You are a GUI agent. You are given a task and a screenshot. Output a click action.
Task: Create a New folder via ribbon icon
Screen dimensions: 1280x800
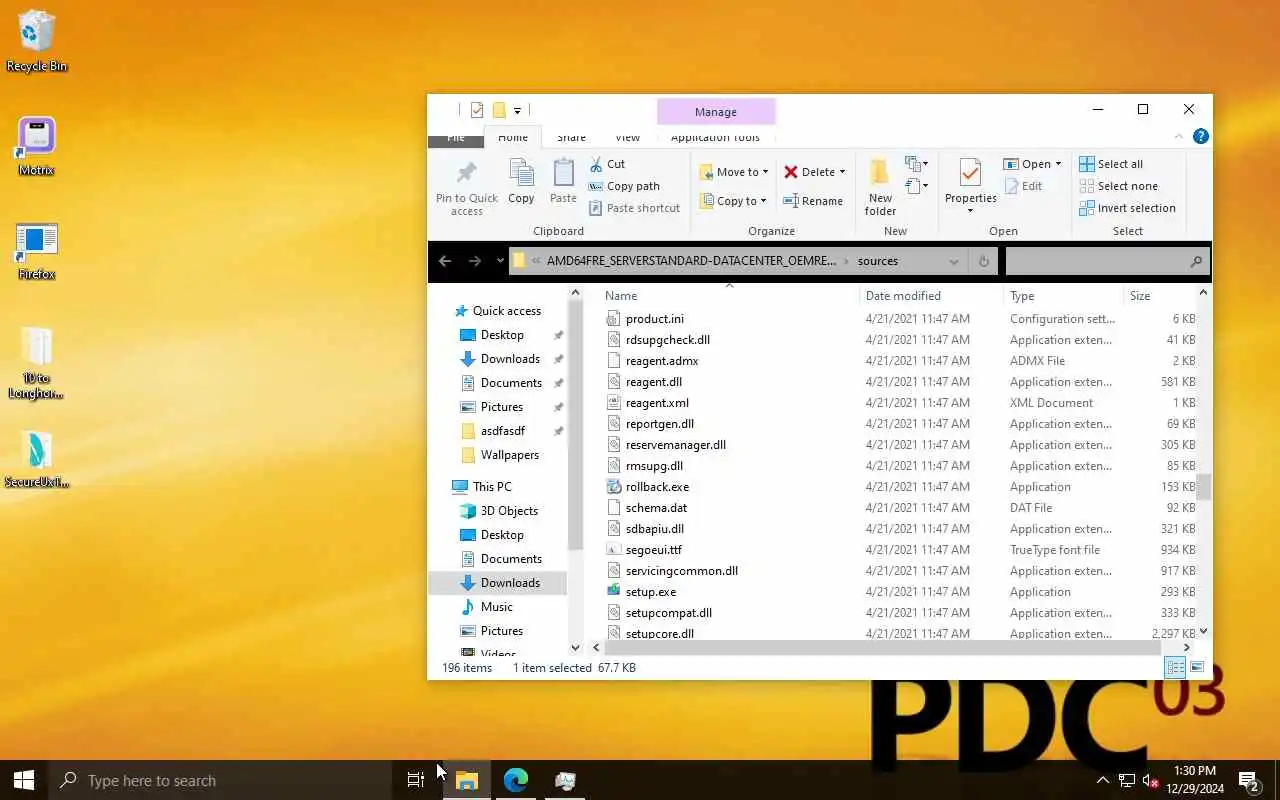pos(880,187)
